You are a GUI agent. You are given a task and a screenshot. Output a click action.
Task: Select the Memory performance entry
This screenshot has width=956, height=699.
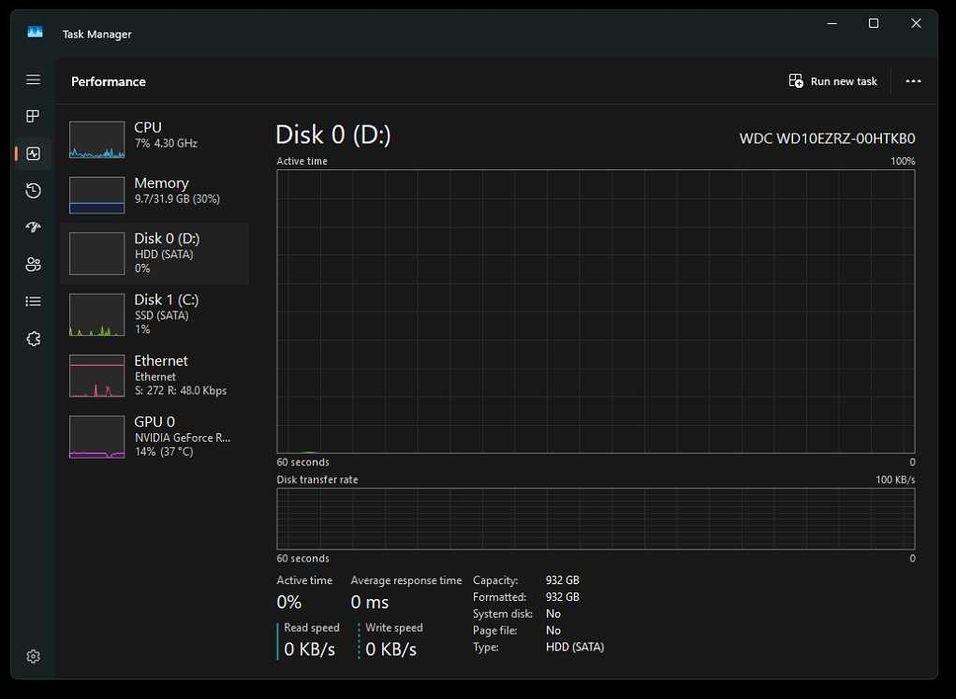[155, 191]
